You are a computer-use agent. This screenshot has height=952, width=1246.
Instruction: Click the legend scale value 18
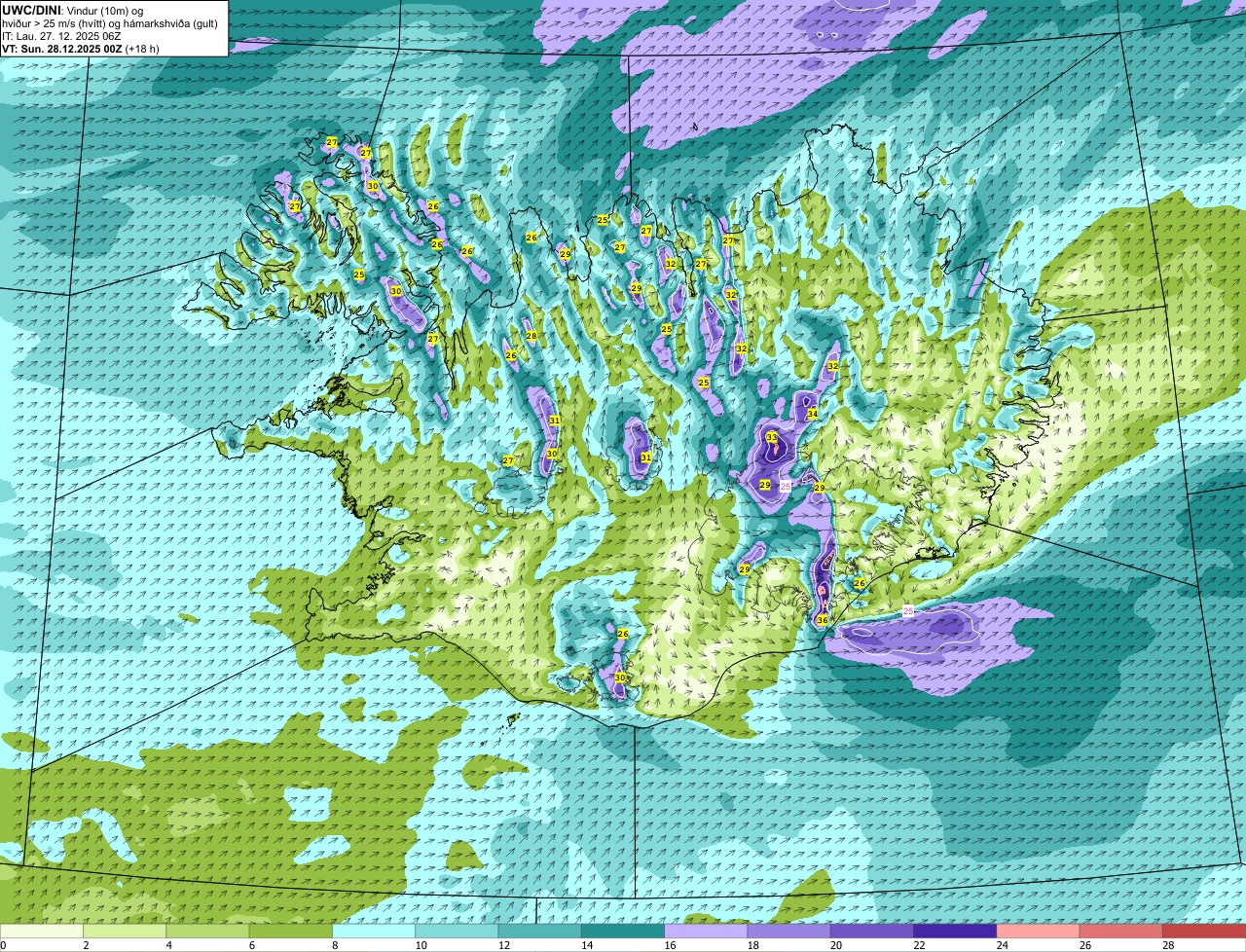click(x=752, y=945)
